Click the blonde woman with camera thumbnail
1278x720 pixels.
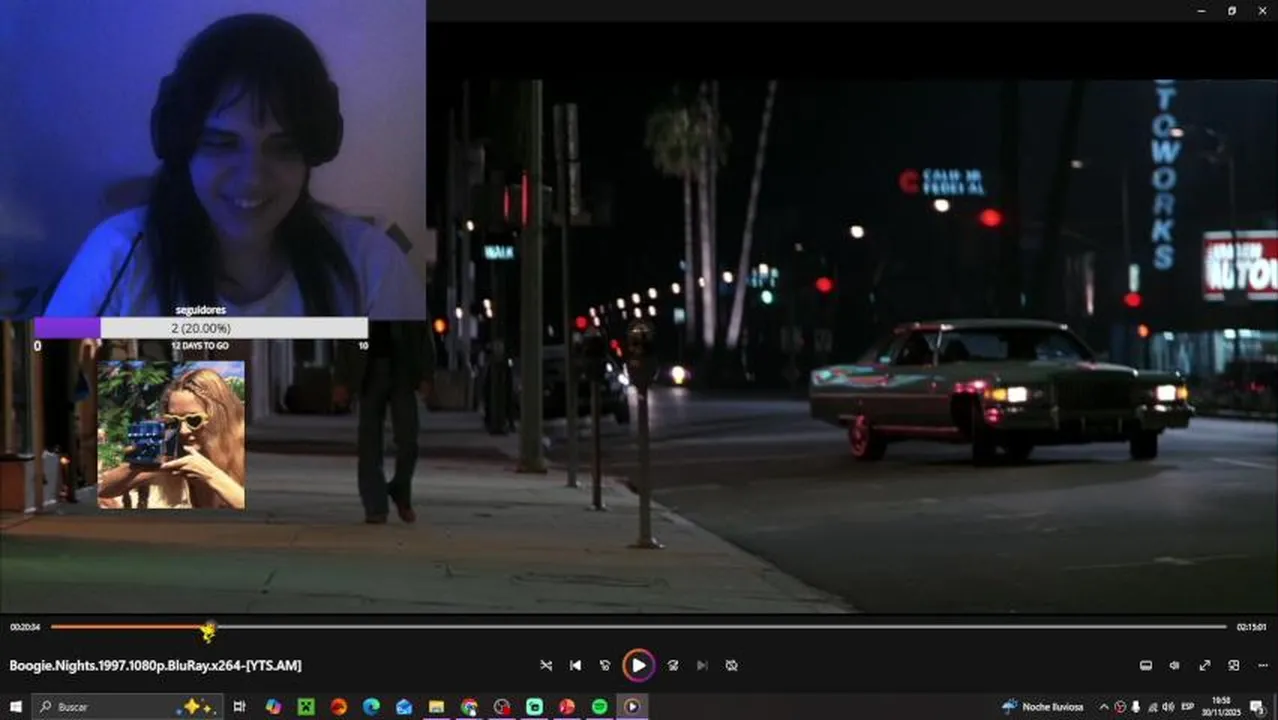[171, 434]
